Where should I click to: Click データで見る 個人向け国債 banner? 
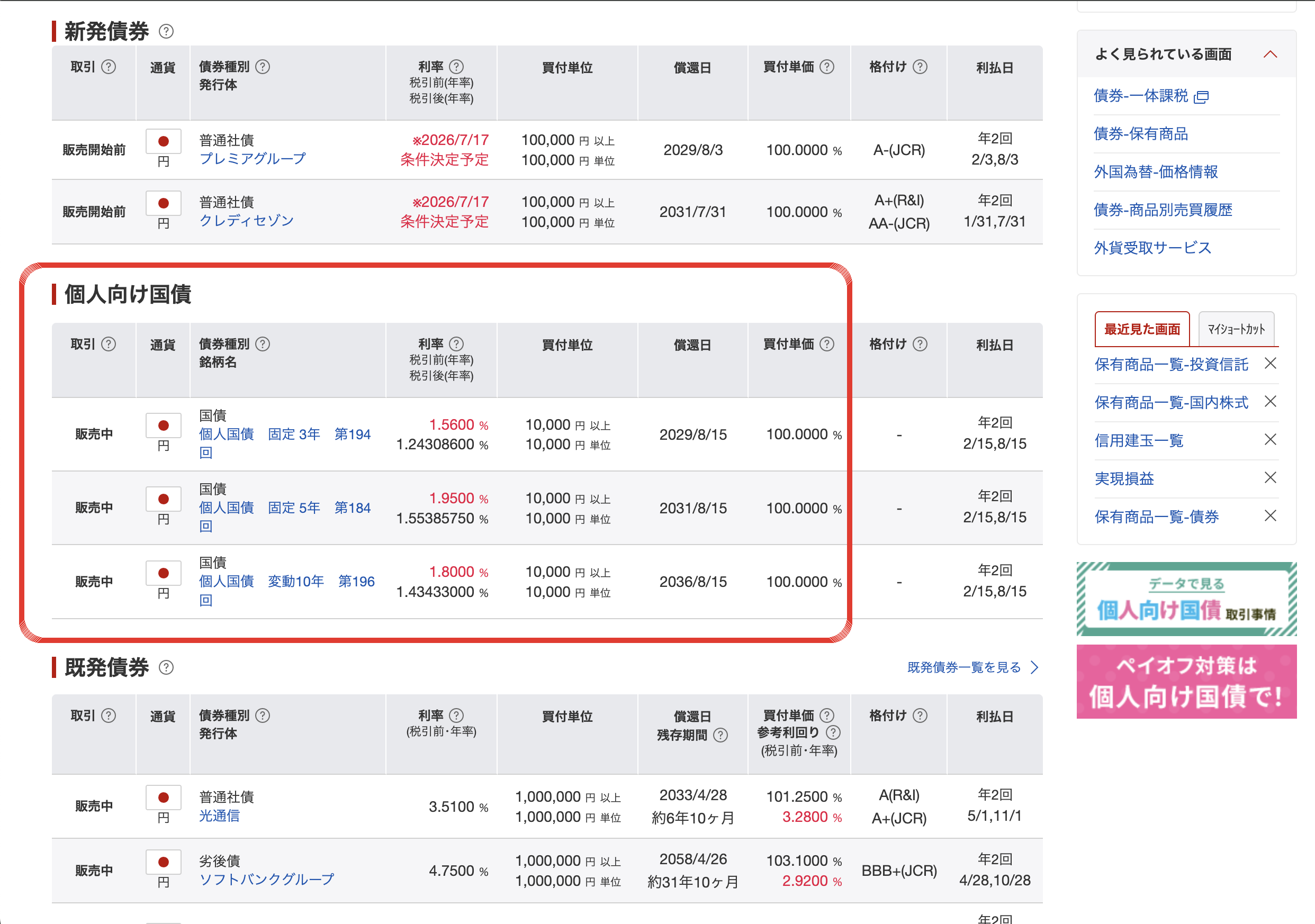[x=1186, y=599]
